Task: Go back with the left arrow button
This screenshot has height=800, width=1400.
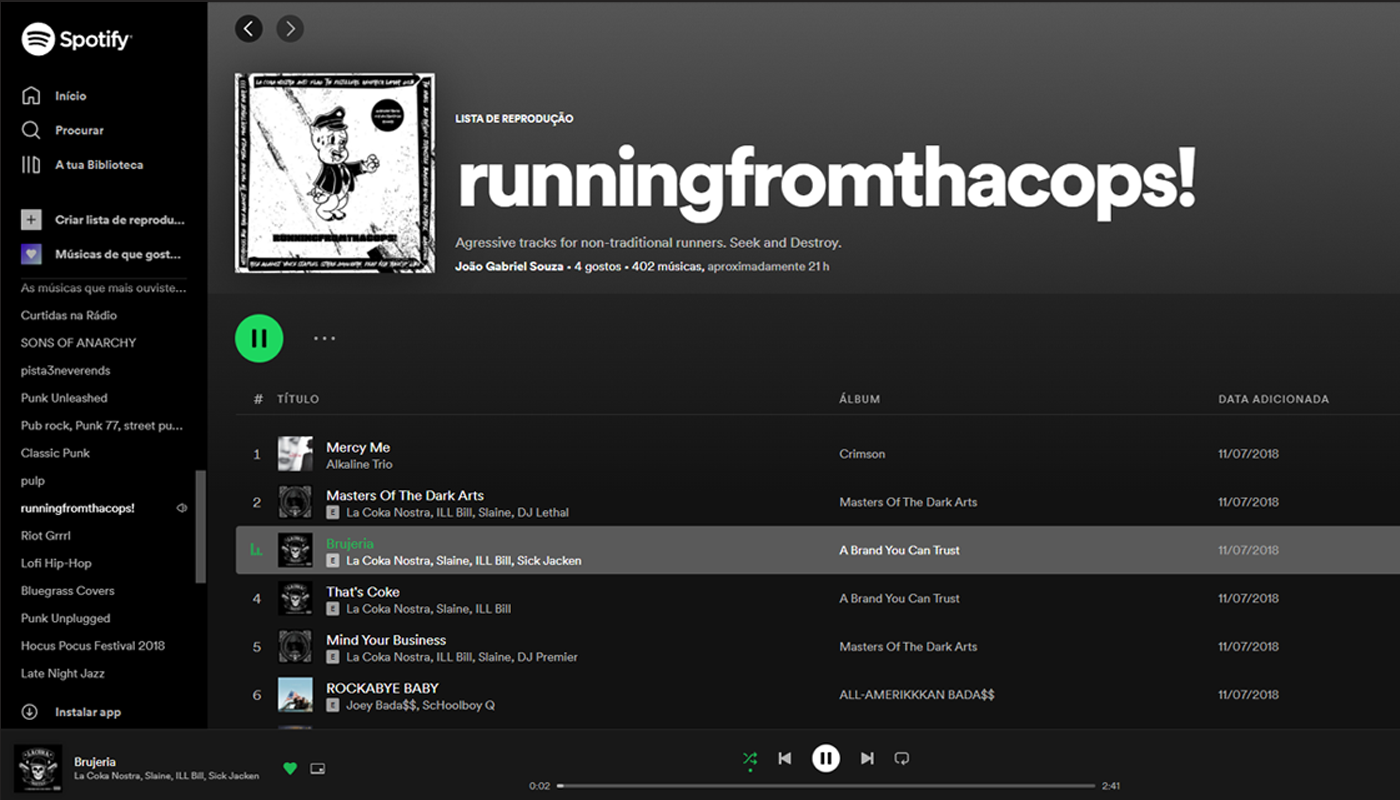Action: click(x=249, y=29)
